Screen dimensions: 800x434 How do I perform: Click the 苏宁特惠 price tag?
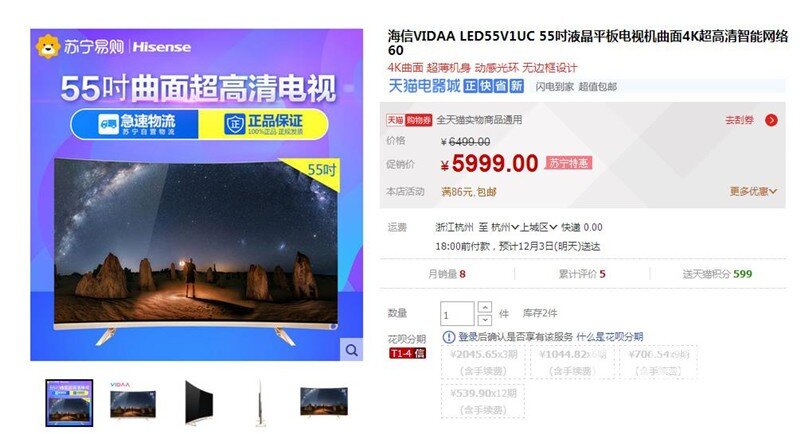(x=568, y=163)
